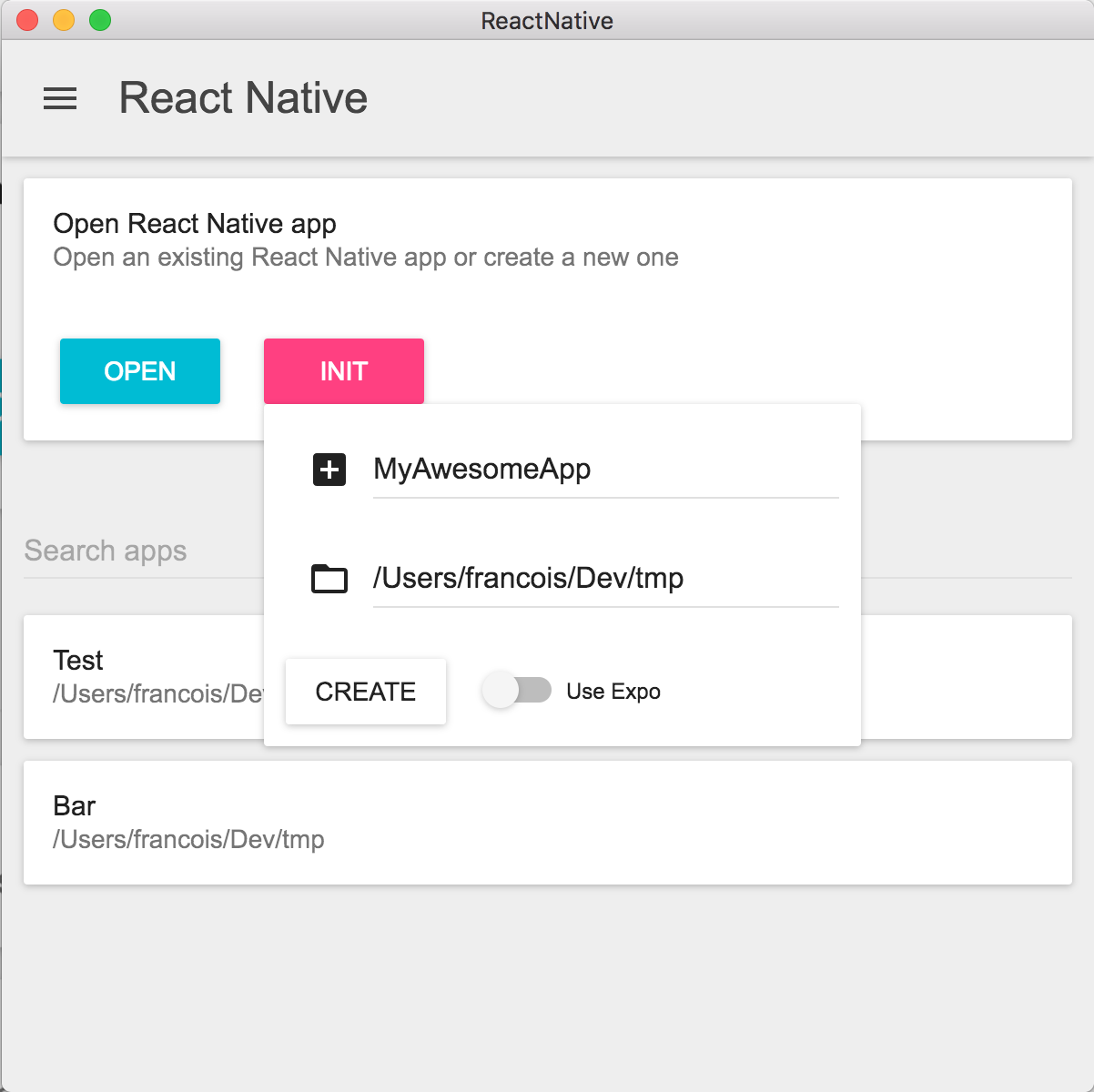1094x1092 pixels.
Task: Click the OPEN button
Action: pyautogui.click(x=140, y=371)
